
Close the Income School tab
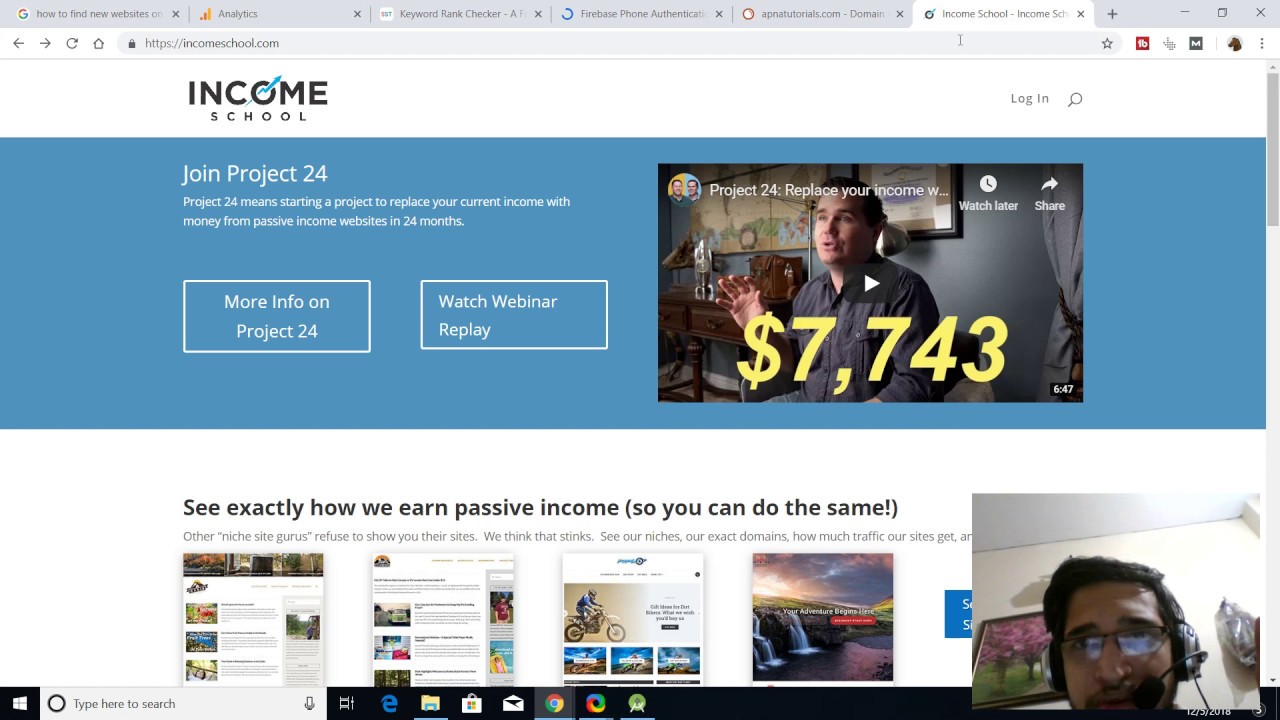pyautogui.click(x=1080, y=14)
